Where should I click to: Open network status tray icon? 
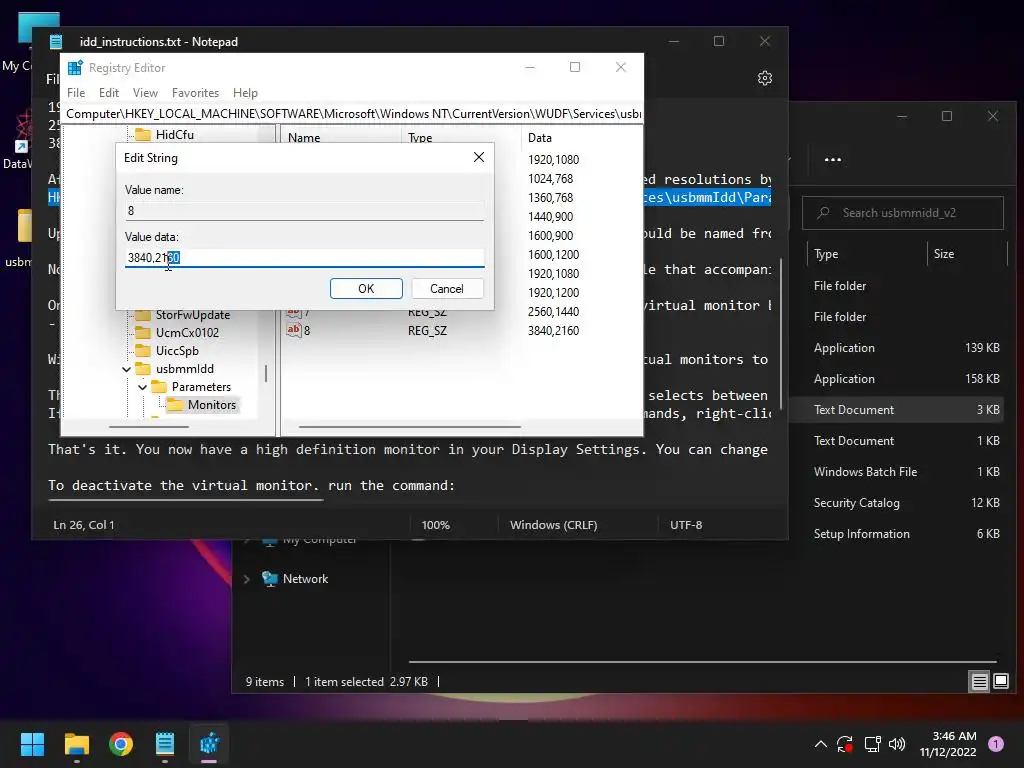pyautogui.click(x=872, y=744)
